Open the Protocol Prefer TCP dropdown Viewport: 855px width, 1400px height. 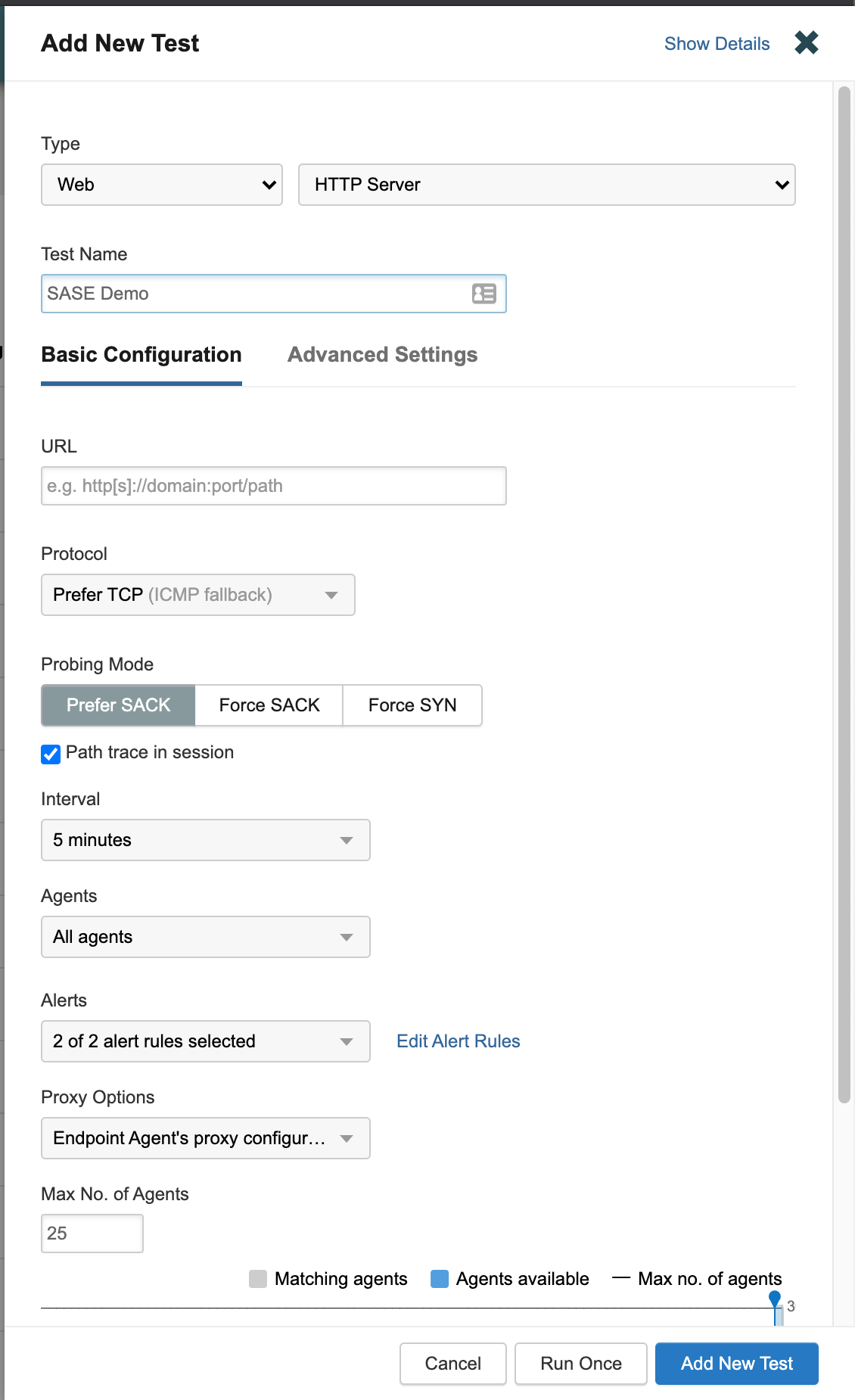pyautogui.click(x=197, y=595)
